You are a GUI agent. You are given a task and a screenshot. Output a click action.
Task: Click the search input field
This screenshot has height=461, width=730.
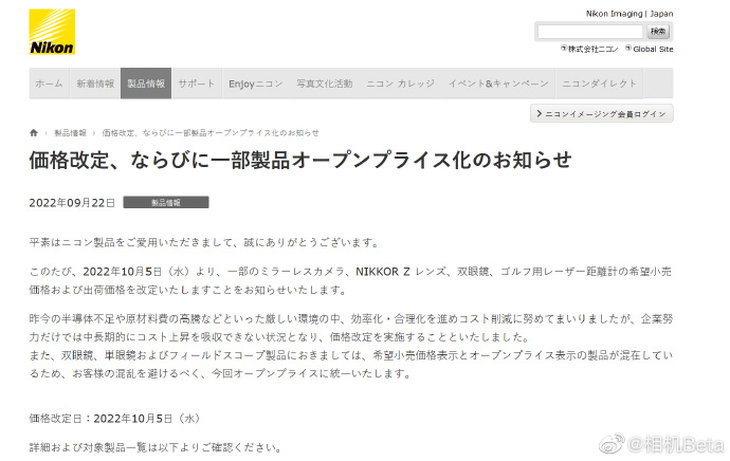click(x=590, y=32)
